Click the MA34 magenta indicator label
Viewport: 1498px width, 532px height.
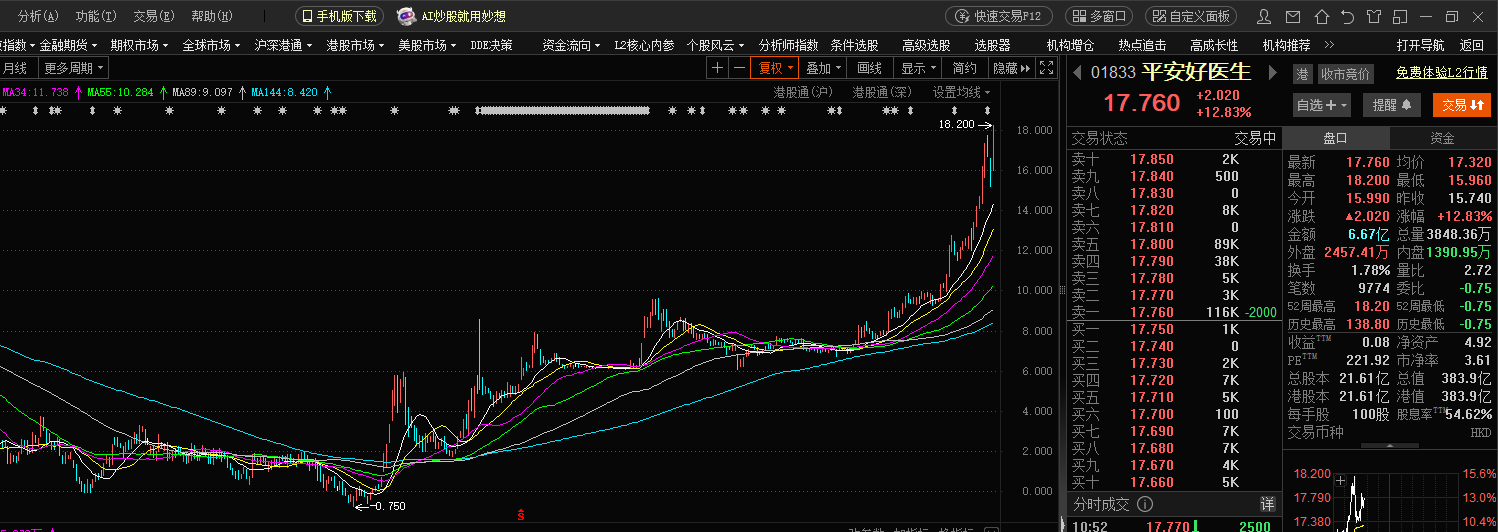pos(35,92)
